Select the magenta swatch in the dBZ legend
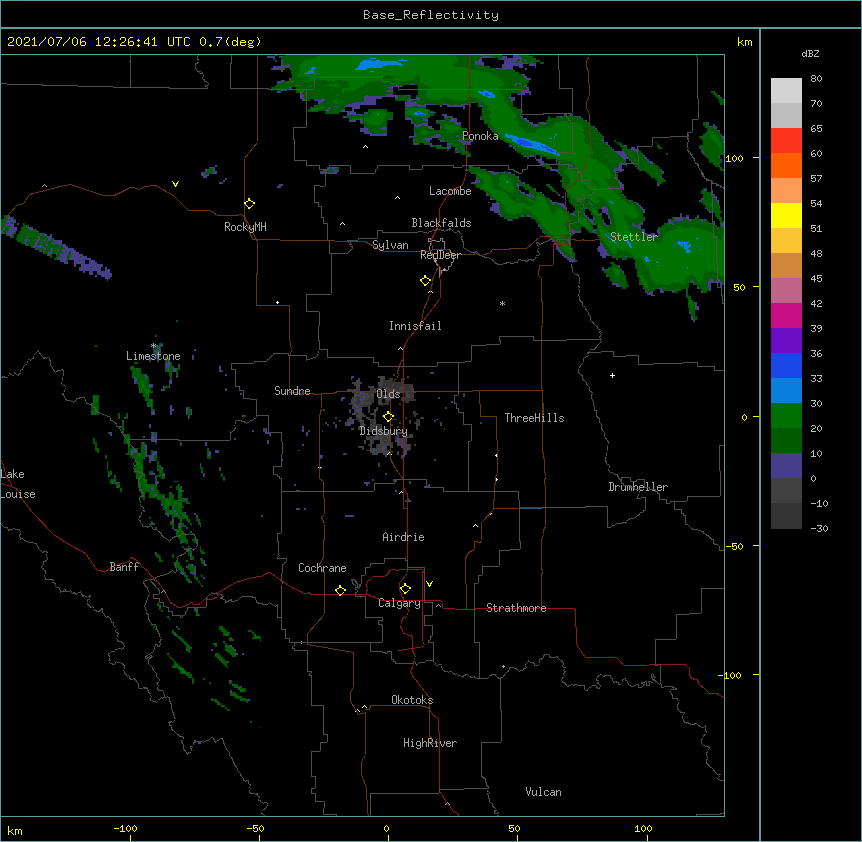The width and height of the screenshot is (862, 842). point(786,315)
